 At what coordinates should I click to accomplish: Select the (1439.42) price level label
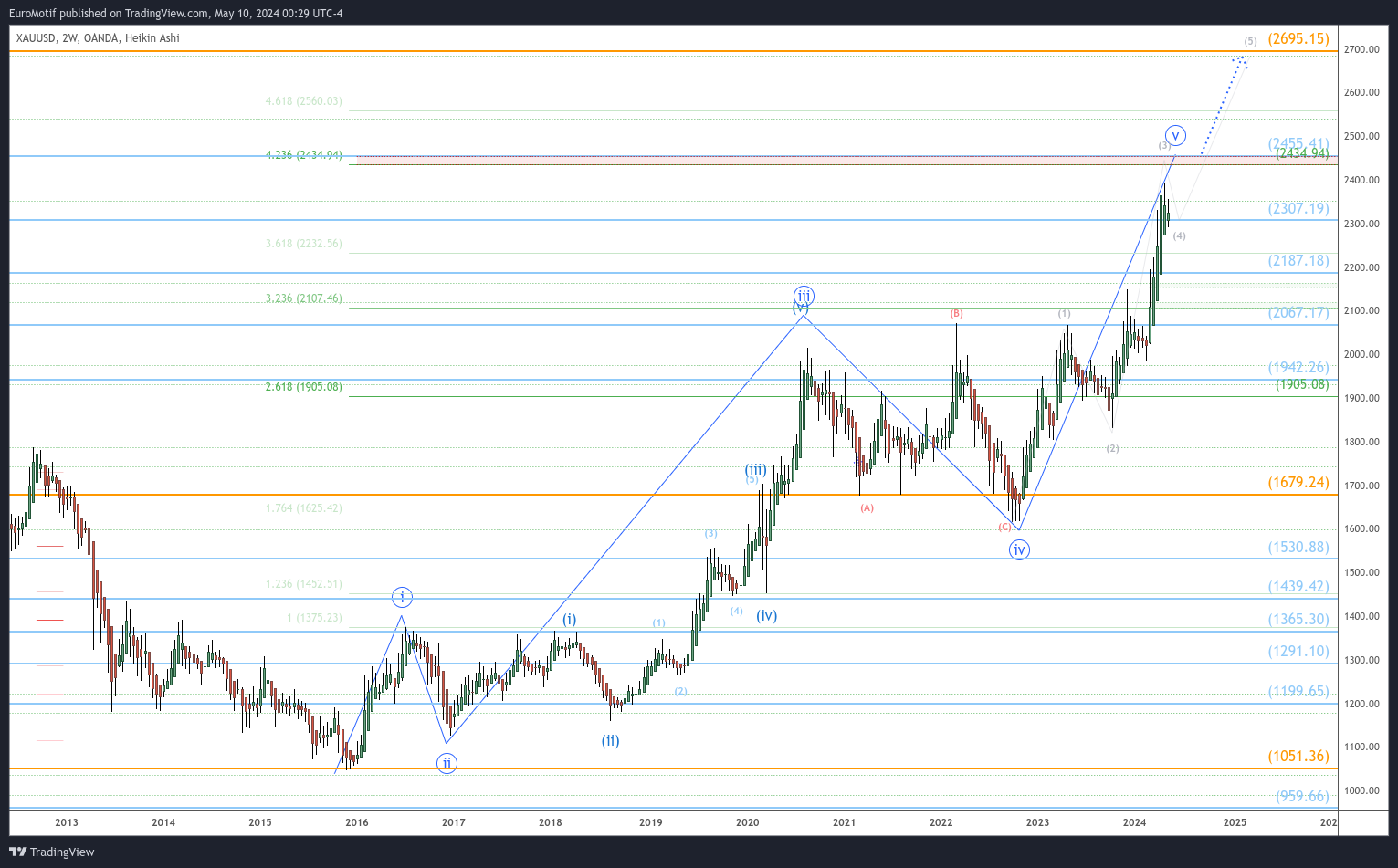[x=1298, y=586]
